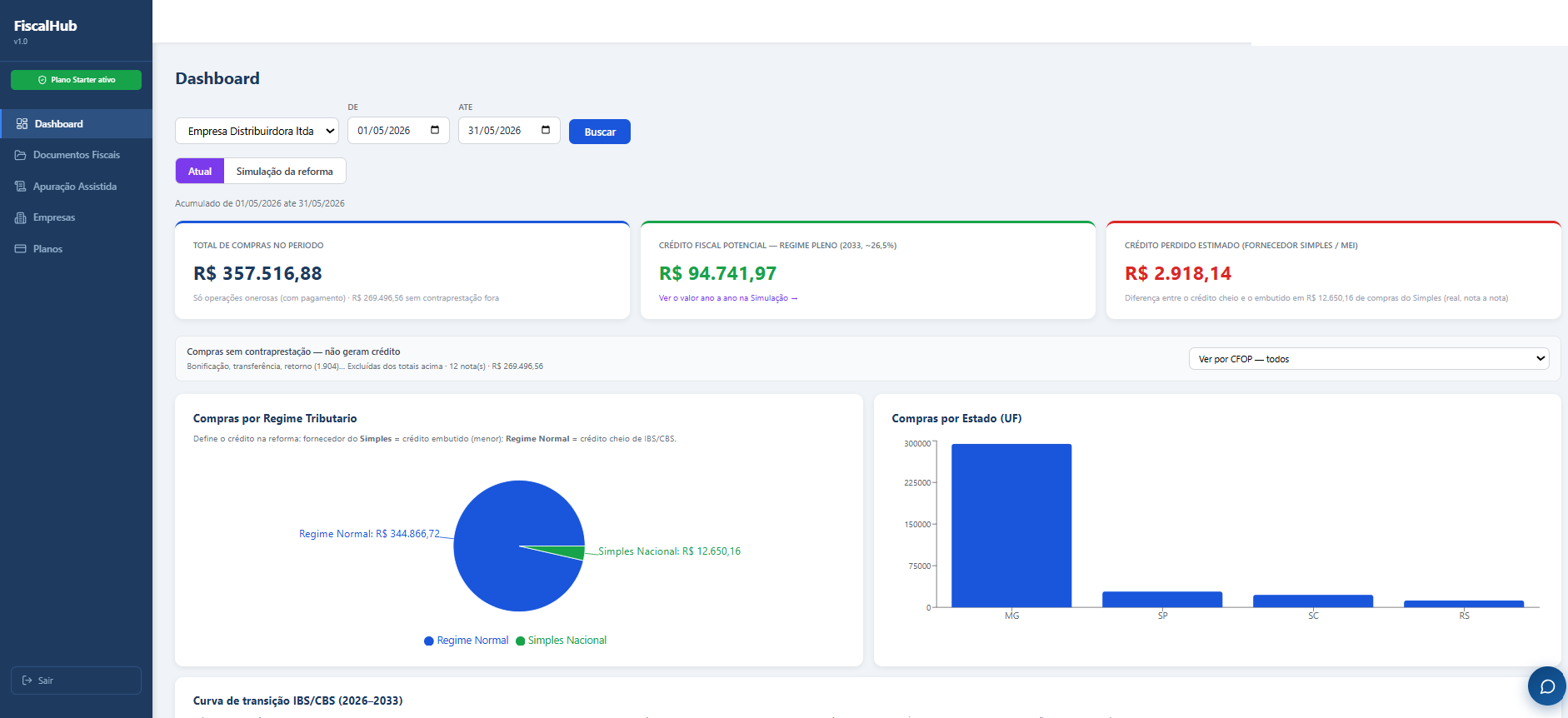Click the Dashboard grid icon in sidebar
Image resolution: width=1568 pixels, height=718 pixels.
pyautogui.click(x=22, y=124)
